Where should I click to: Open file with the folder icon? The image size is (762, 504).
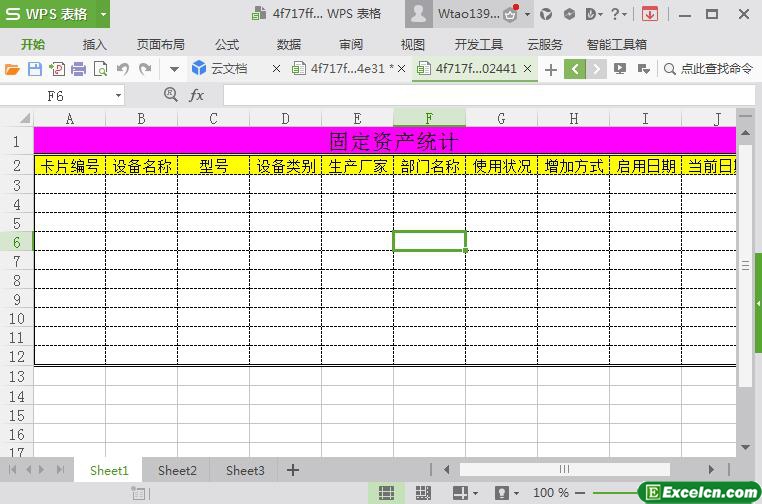coord(12,69)
